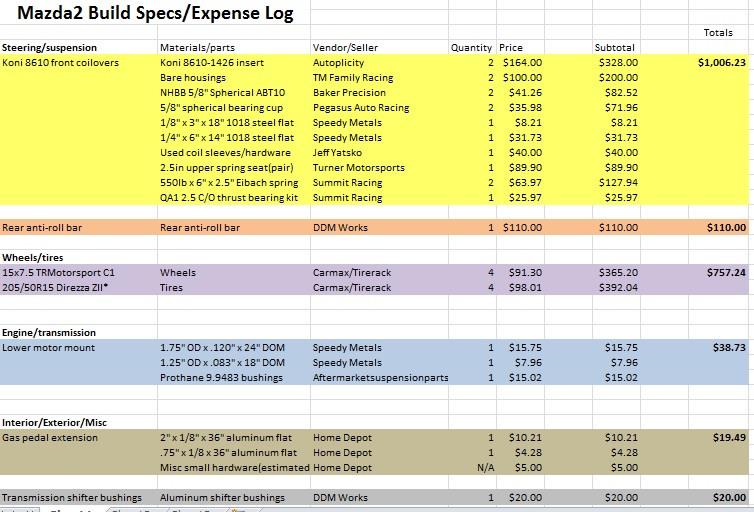Click the 'Pegasus Auto Racing' cell
The image size is (754, 512).
[379, 108]
